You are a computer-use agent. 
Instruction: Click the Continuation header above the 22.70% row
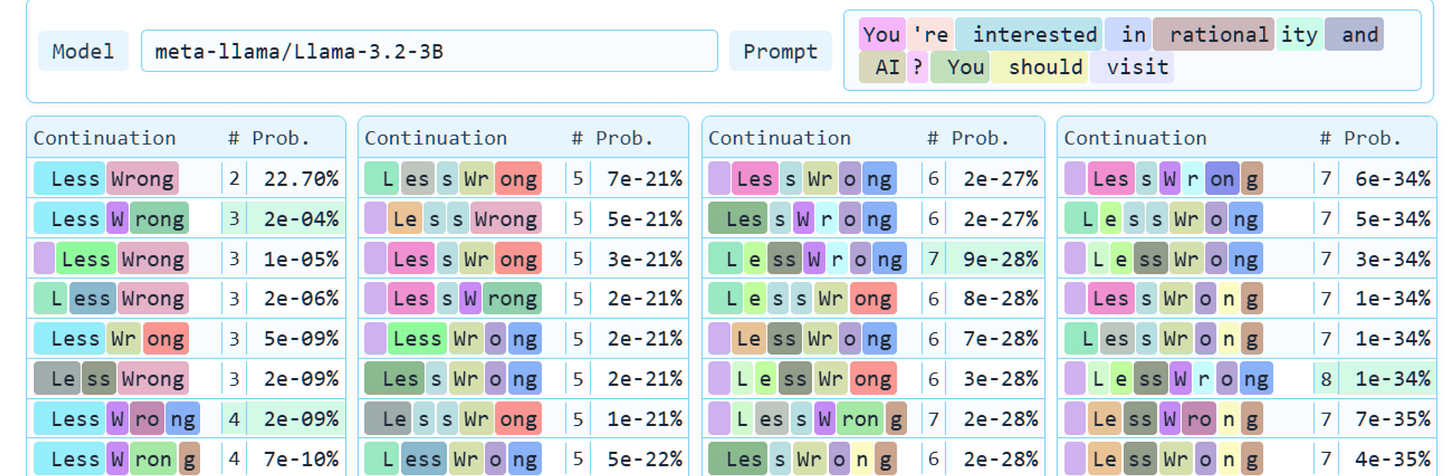click(105, 138)
